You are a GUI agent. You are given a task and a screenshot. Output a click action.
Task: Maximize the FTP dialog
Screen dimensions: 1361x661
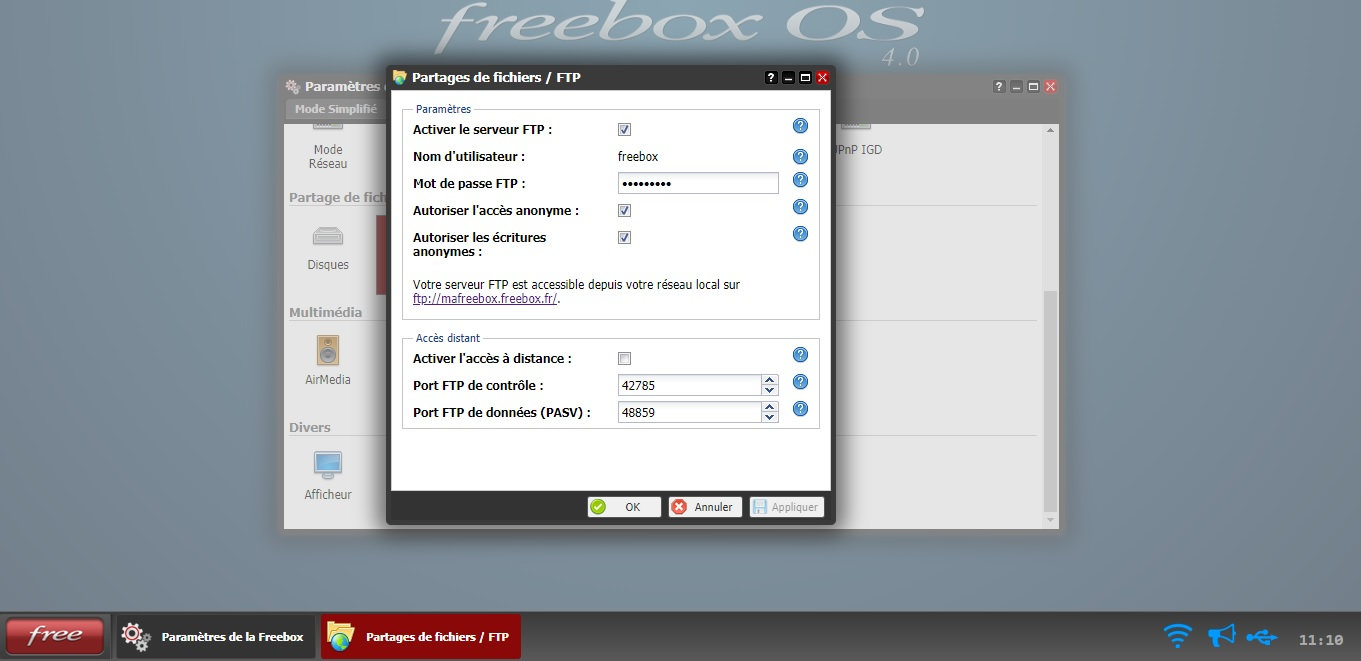[805, 77]
